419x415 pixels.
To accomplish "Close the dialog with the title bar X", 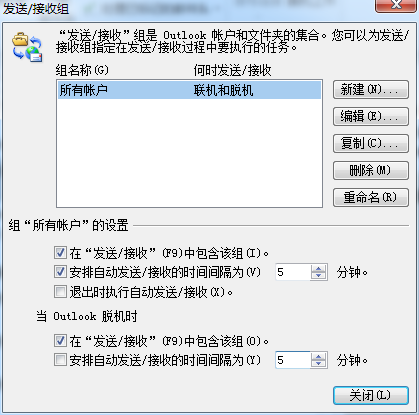I will pos(396,5).
